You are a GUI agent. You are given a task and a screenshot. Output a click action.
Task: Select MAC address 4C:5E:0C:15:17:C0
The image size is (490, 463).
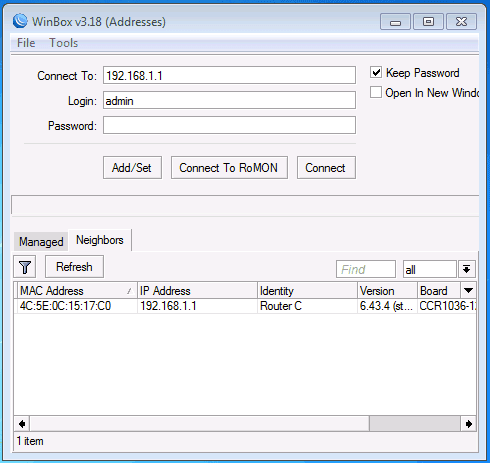coord(65,306)
